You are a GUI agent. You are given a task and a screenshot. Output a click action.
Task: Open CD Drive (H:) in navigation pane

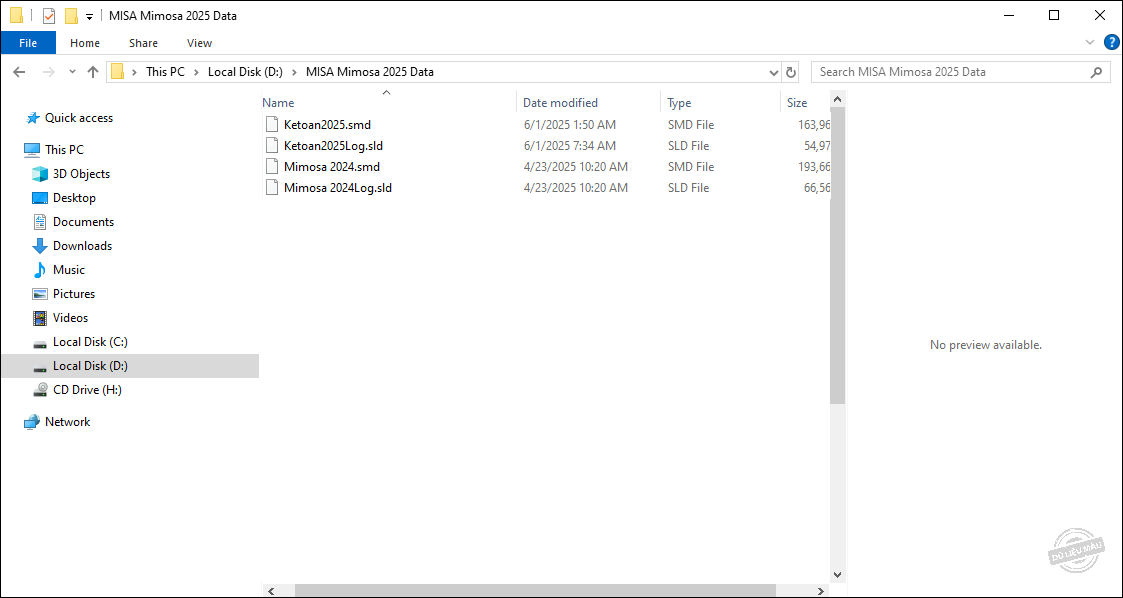click(x=87, y=390)
